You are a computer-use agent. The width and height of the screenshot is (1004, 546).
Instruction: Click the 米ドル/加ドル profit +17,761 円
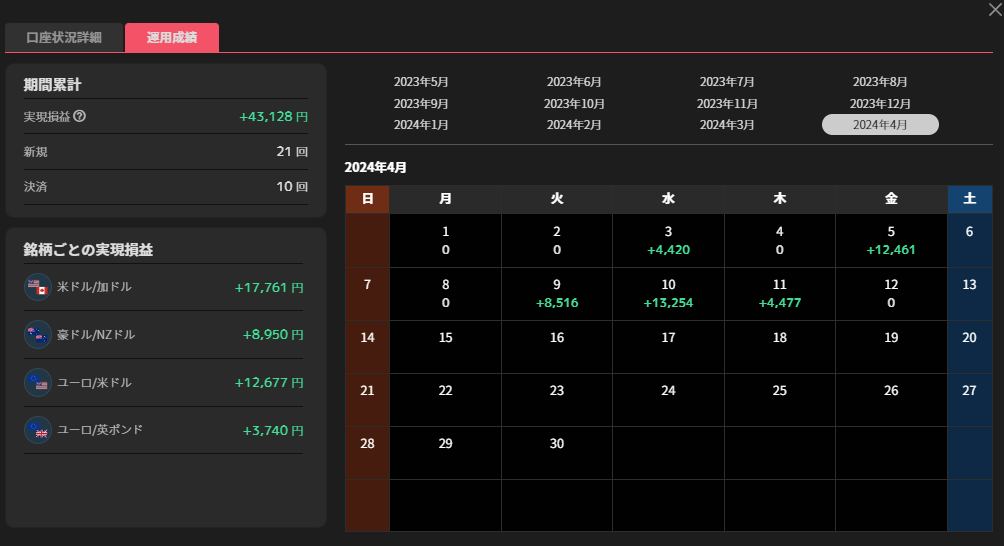269,287
